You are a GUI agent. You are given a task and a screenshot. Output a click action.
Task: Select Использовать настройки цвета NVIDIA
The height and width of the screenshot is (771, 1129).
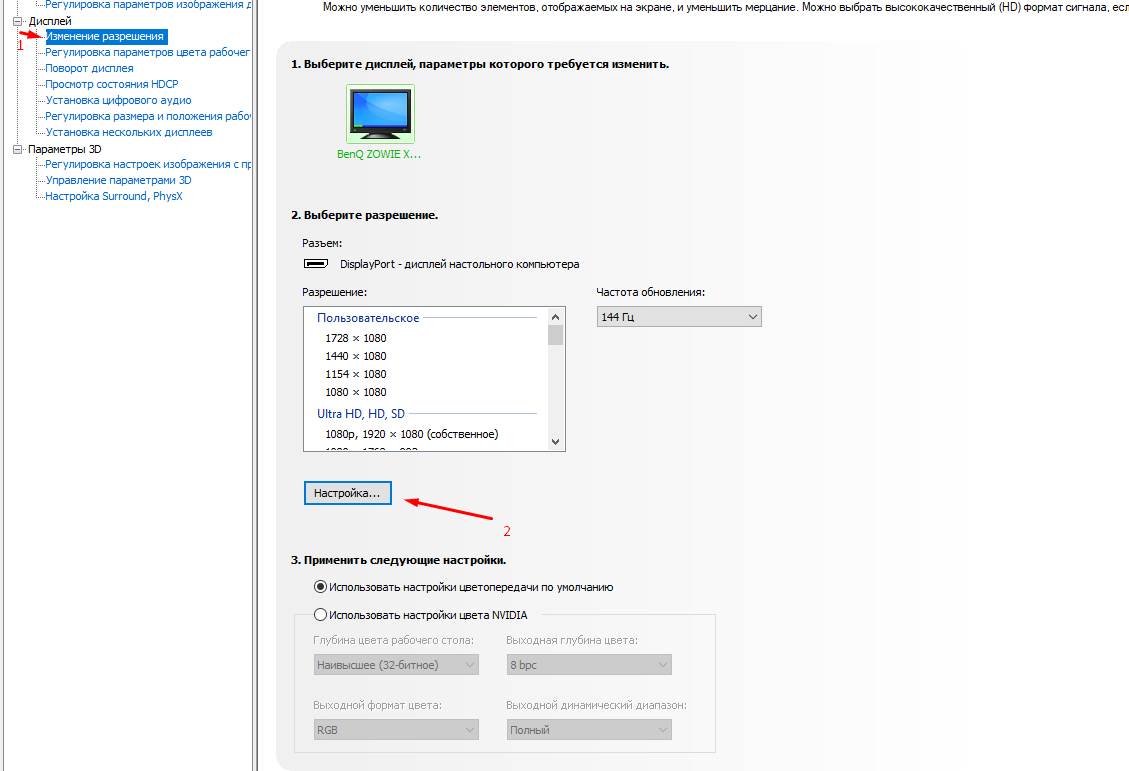[420, 615]
